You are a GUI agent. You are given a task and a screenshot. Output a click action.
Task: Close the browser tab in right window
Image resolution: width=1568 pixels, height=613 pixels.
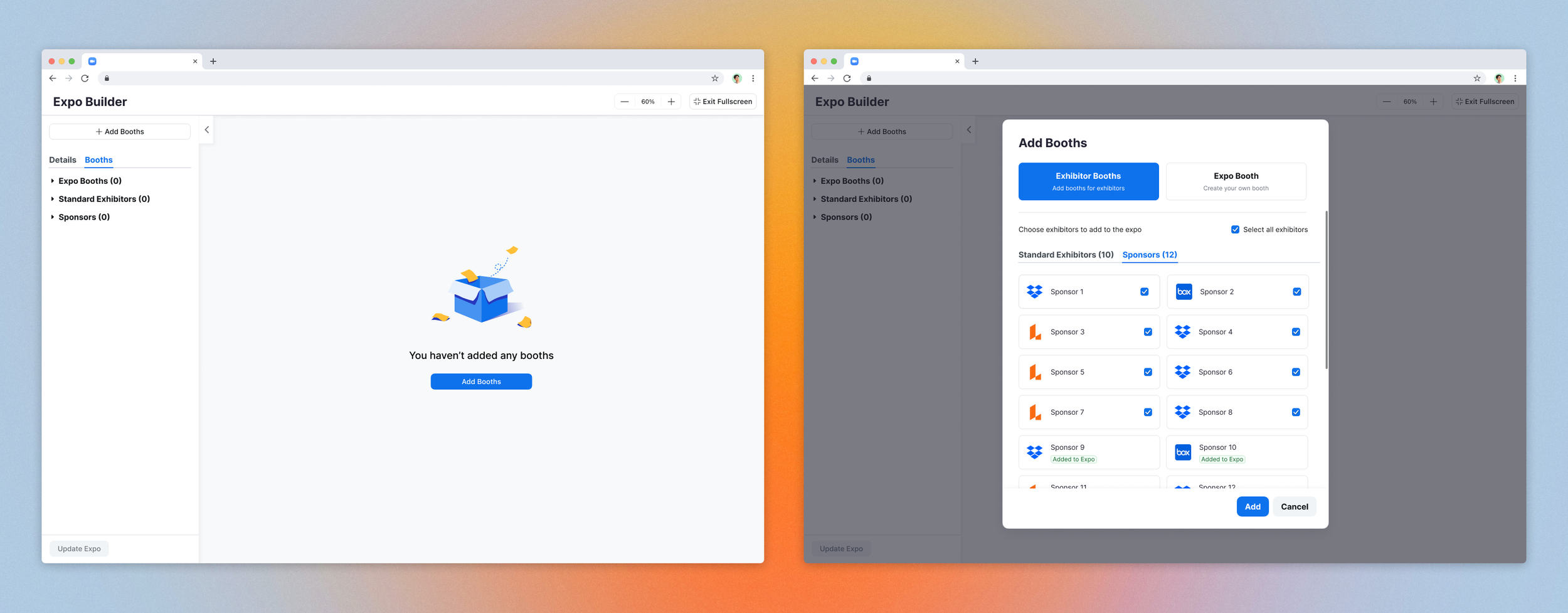(x=957, y=61)
